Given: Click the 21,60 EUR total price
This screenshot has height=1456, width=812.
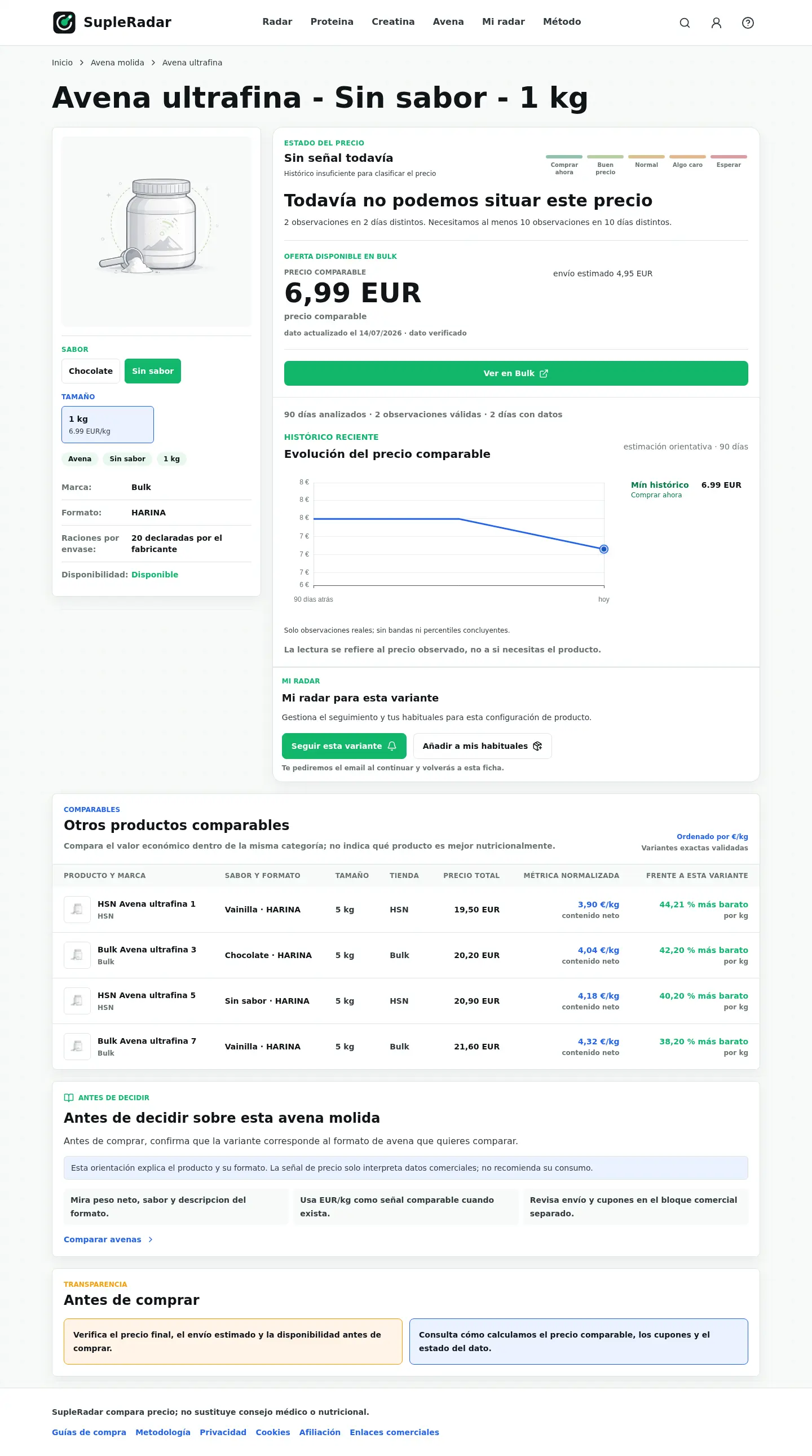Looking at the screenshot, I should [x=476, y=1047].
